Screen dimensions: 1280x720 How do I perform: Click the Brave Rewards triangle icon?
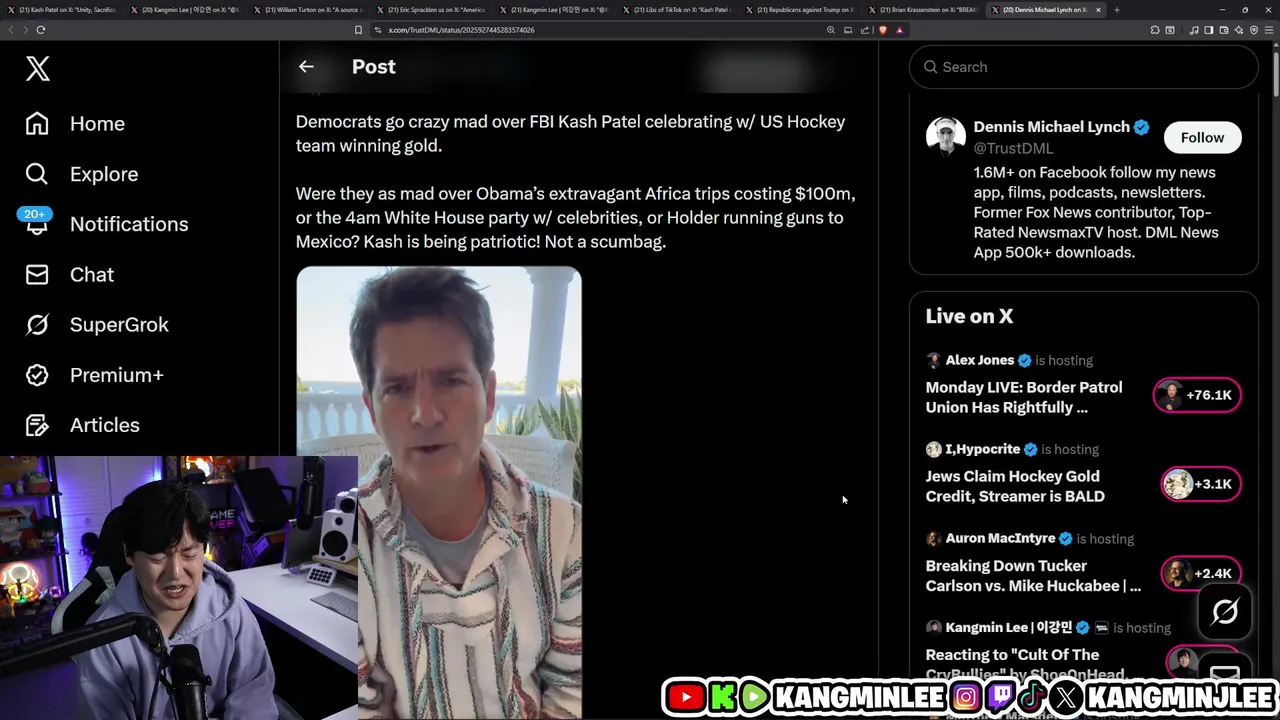(899, 30)
